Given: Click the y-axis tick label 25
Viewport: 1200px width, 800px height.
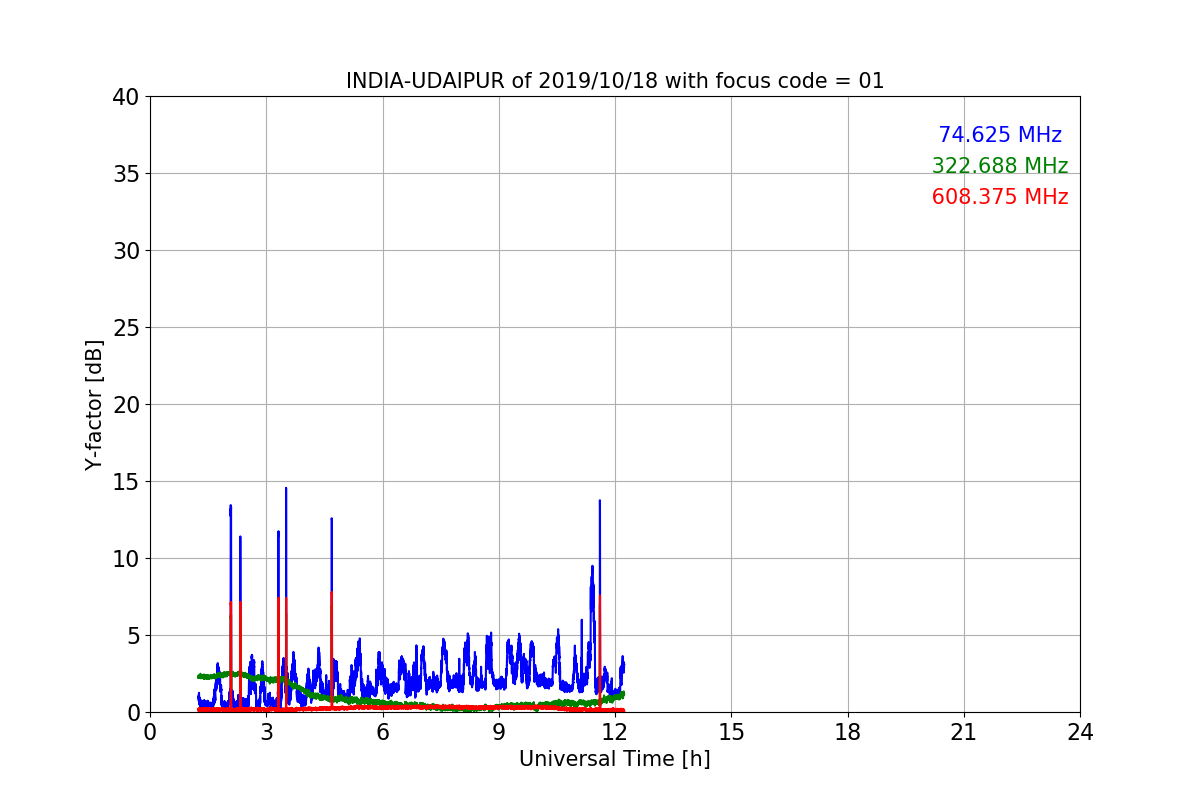Looking at the screenshot, I should tap(125, 328).
